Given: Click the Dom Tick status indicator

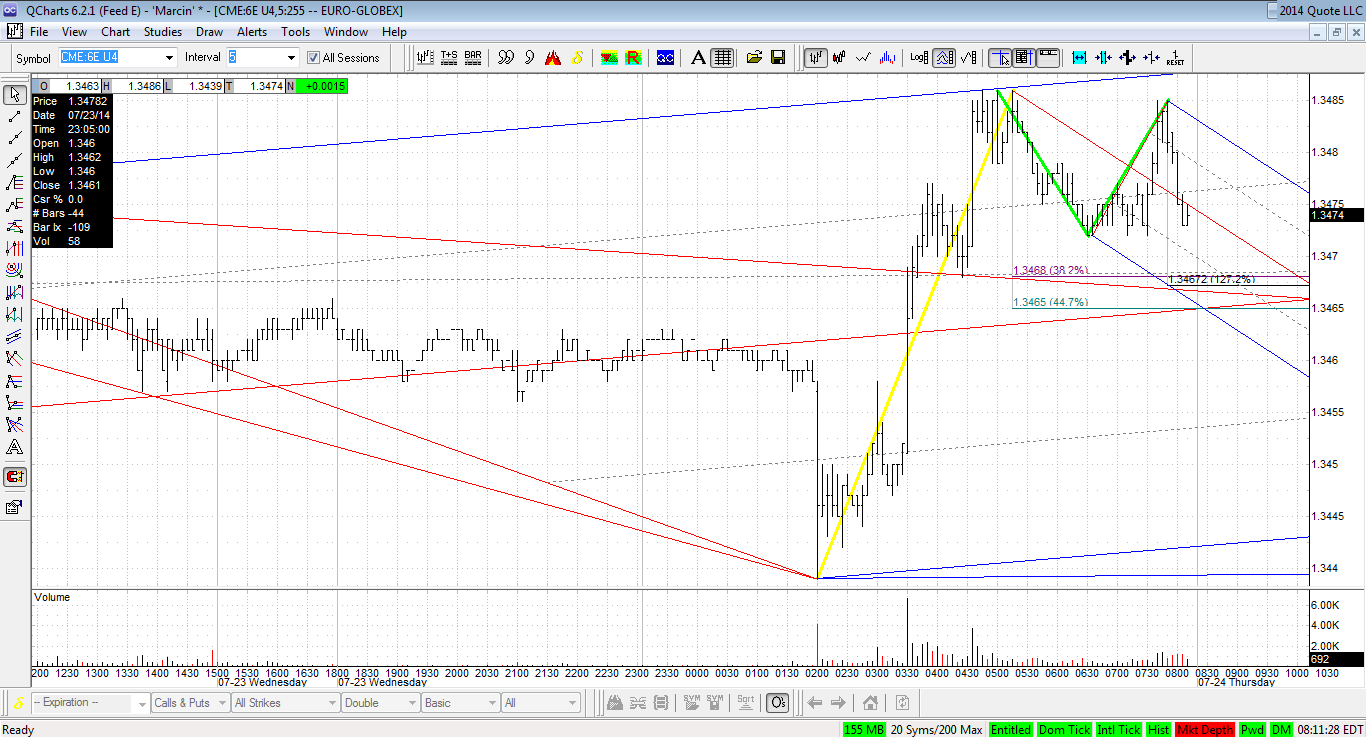Looking at the screenshot, I should (x=1064, y=730).
